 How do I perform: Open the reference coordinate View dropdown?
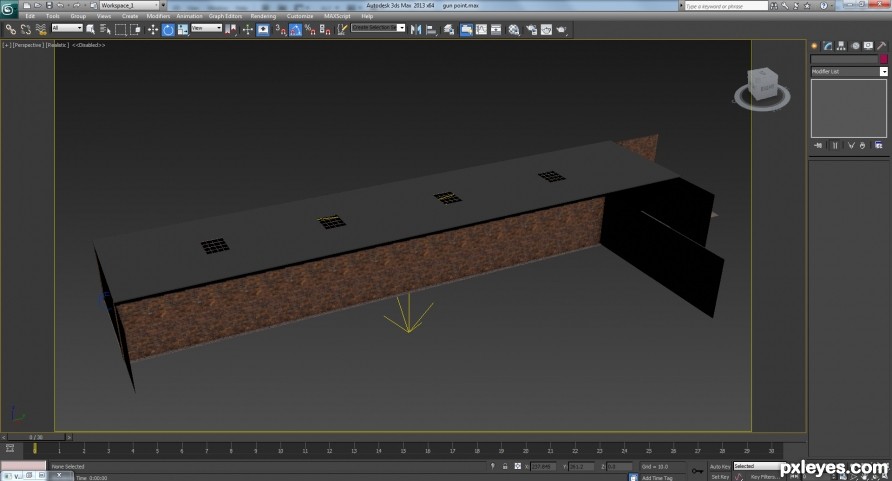point(207,28)
